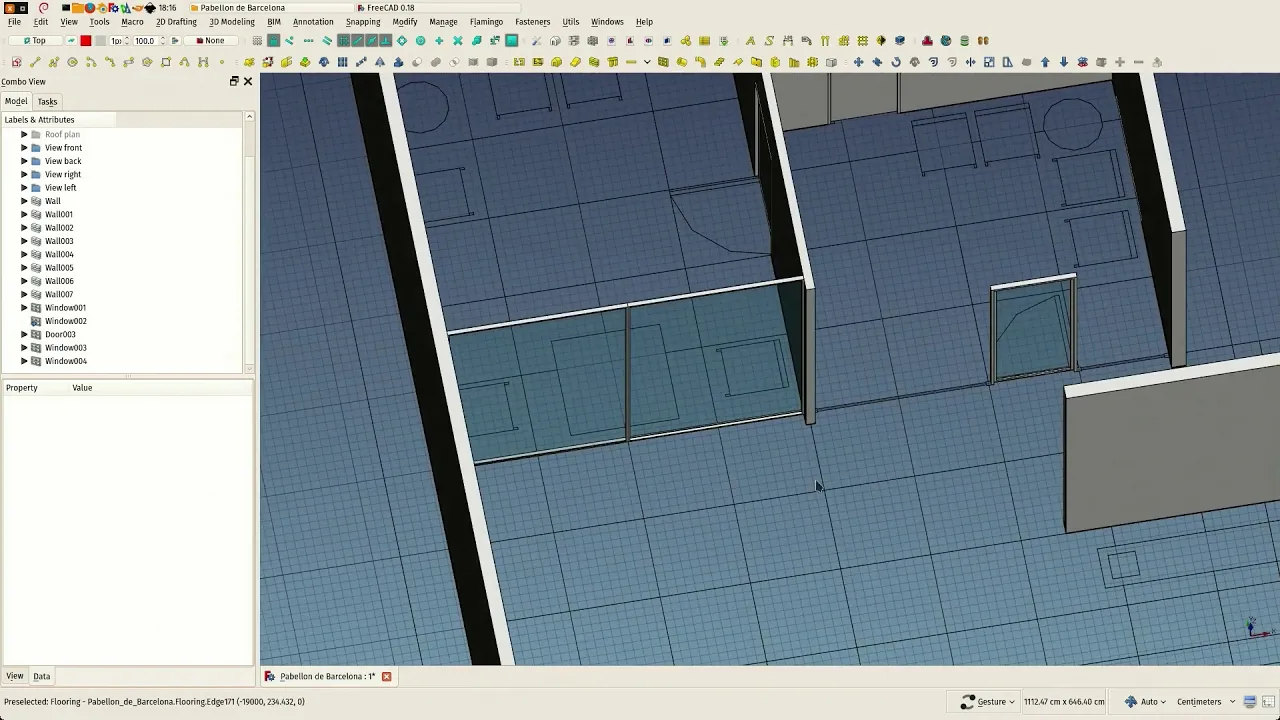Open the Centimeters units dropdown
1280x720 pixels.
point(1207,702)
